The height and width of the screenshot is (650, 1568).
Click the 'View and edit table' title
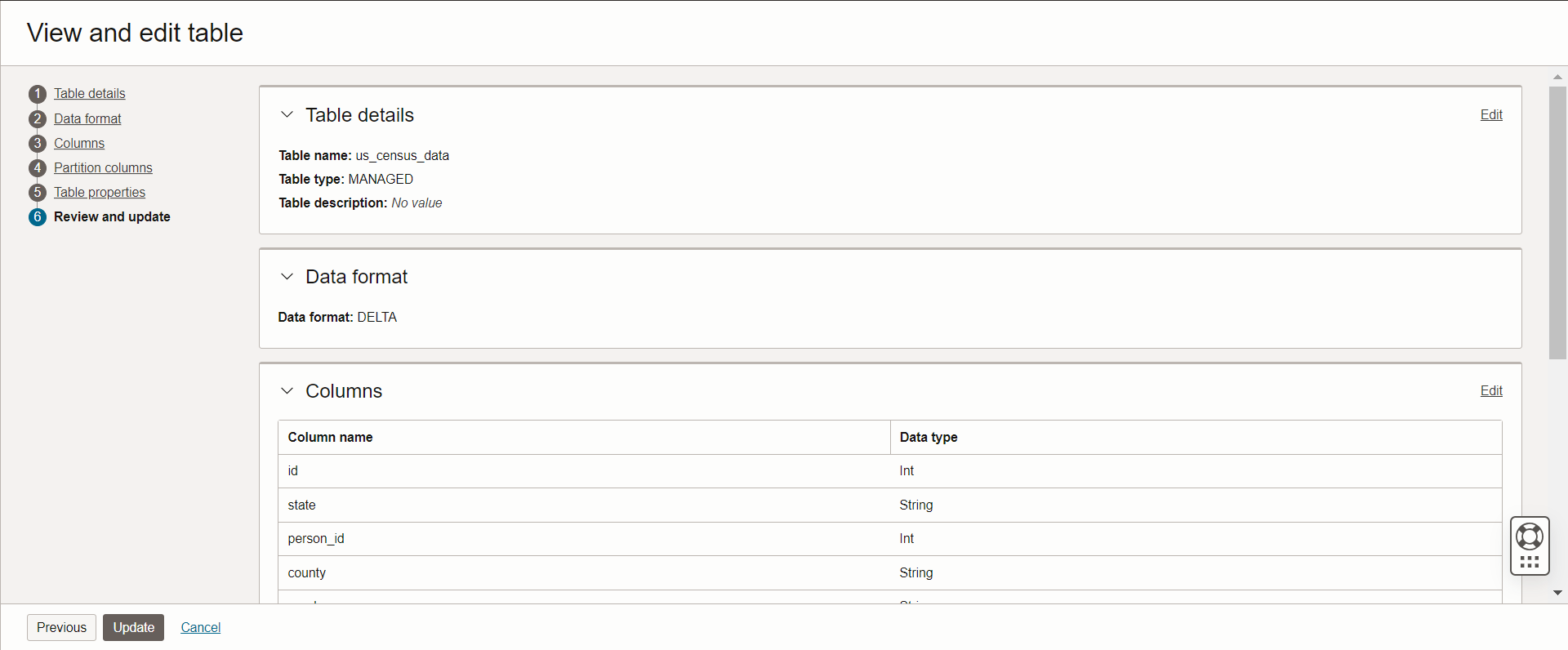click(135, 33)
